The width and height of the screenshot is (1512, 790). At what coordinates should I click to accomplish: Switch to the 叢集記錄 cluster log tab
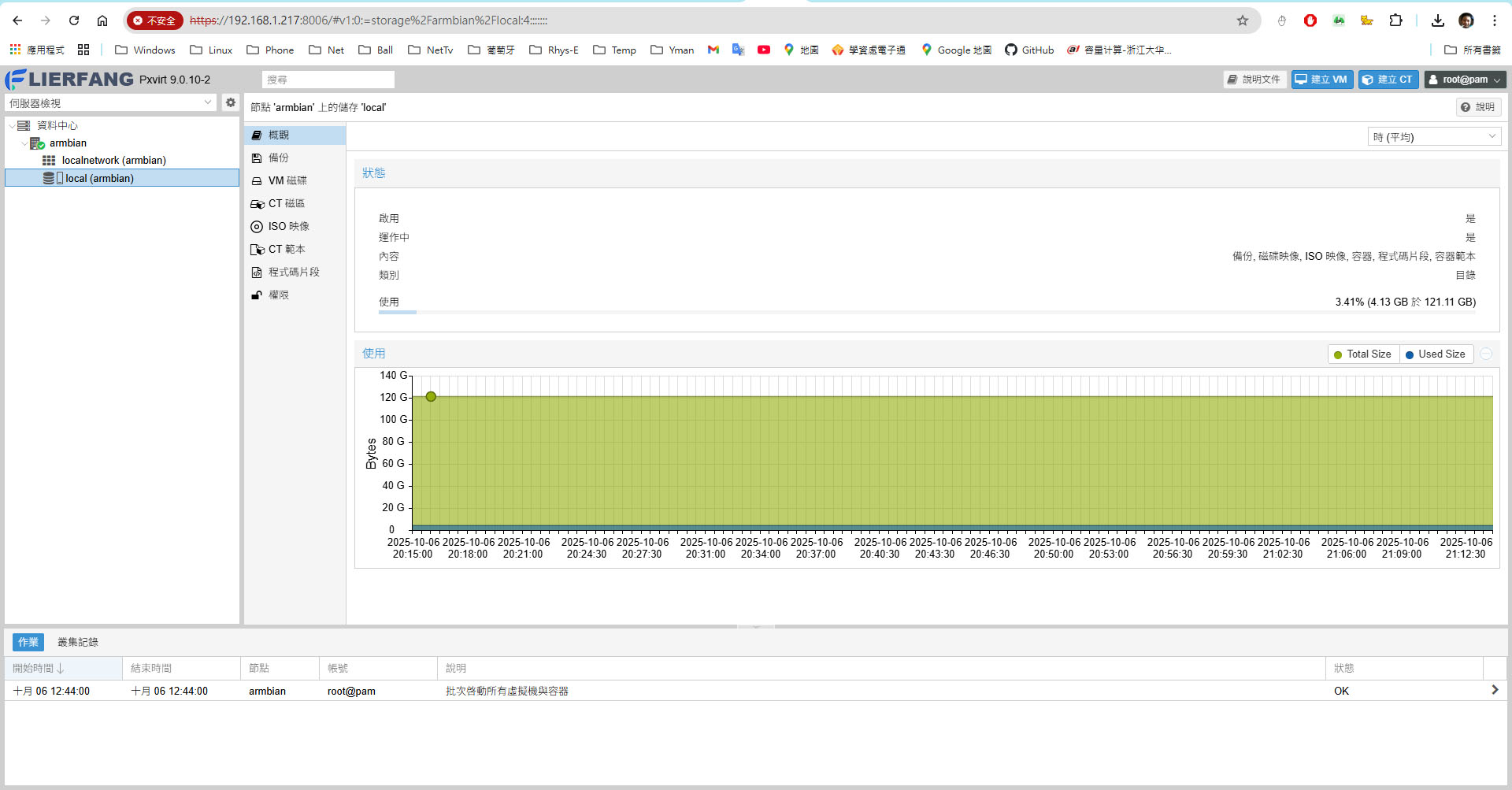[78, 643]
